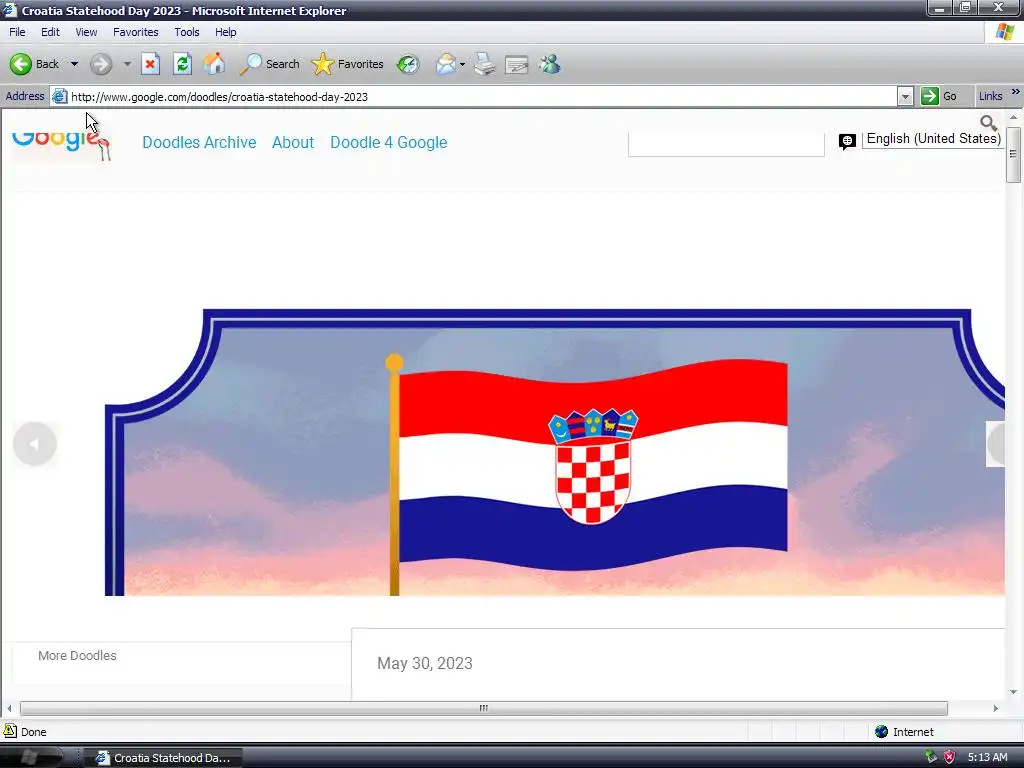Click the red security shield tray icon
This screenshot has height=768, width=1024.
click(x=950, y=757)
